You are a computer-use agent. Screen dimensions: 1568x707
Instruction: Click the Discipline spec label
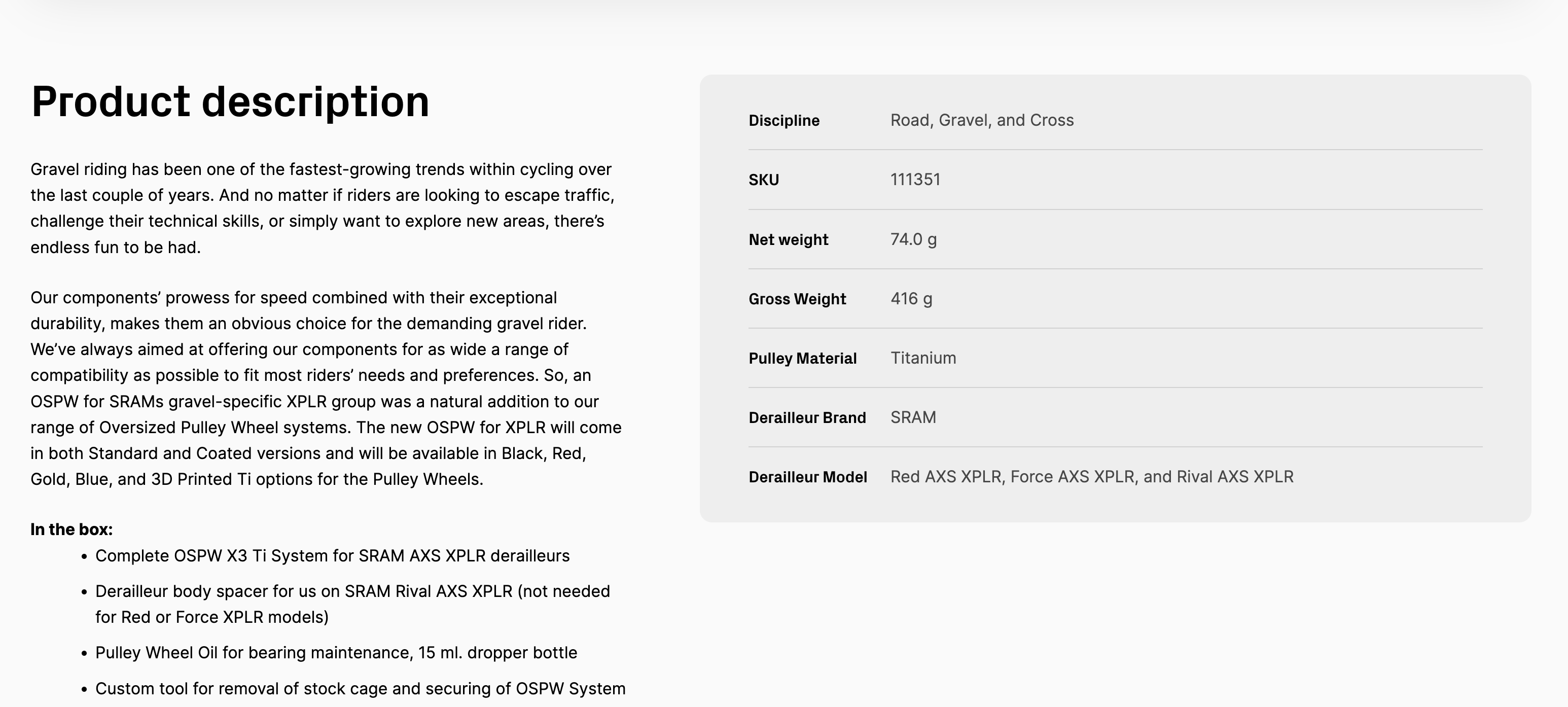[x=783, y=121]
